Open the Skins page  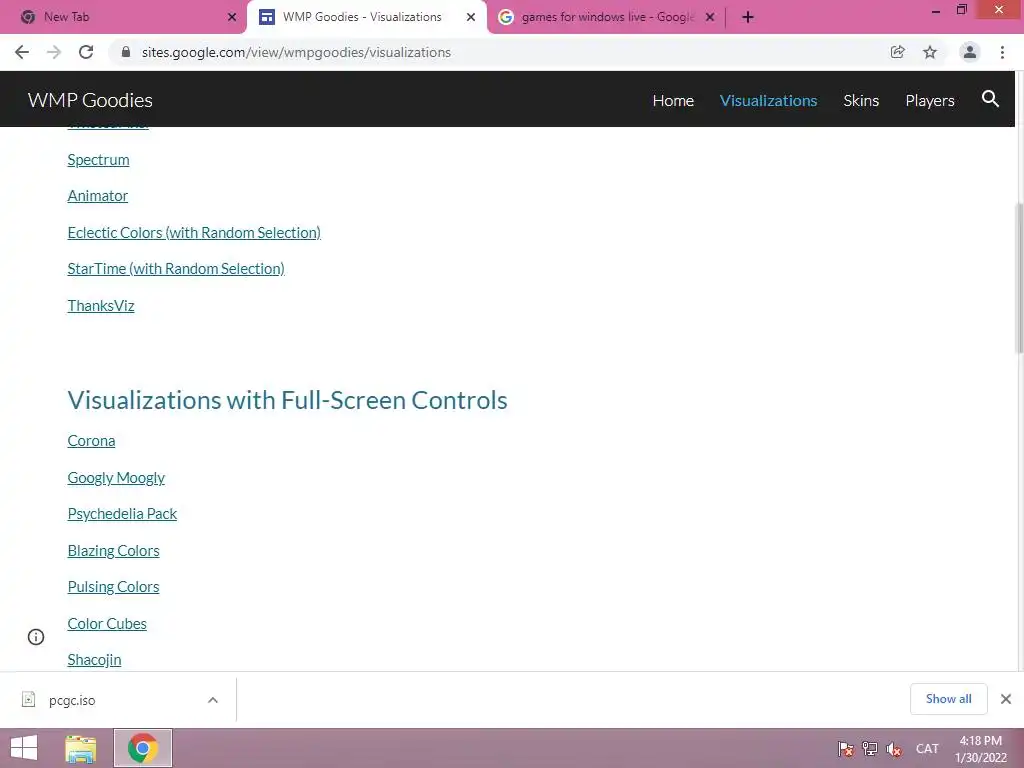click(861, 101)
